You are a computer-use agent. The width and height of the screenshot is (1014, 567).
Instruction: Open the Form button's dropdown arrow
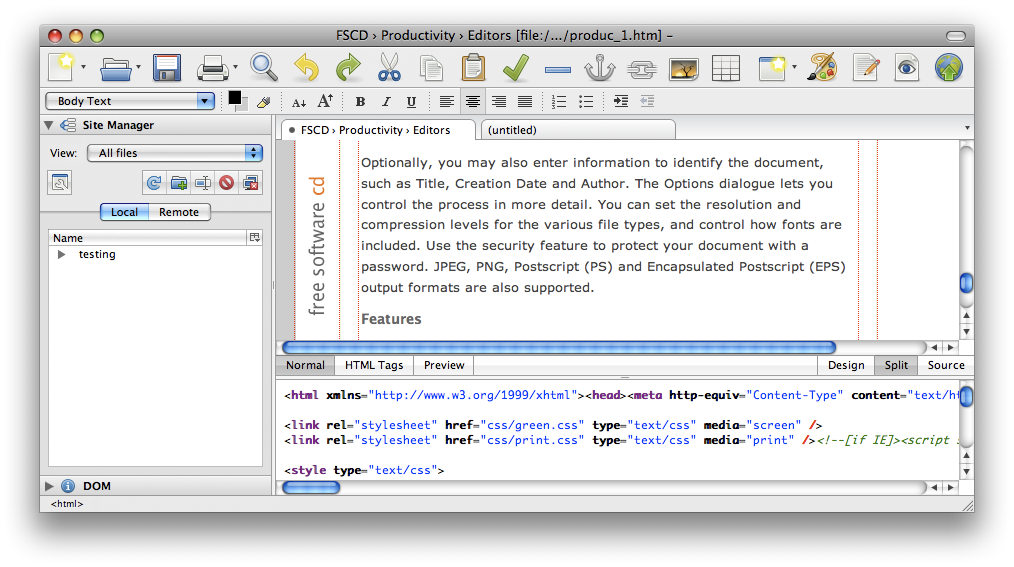click(794, 67)
